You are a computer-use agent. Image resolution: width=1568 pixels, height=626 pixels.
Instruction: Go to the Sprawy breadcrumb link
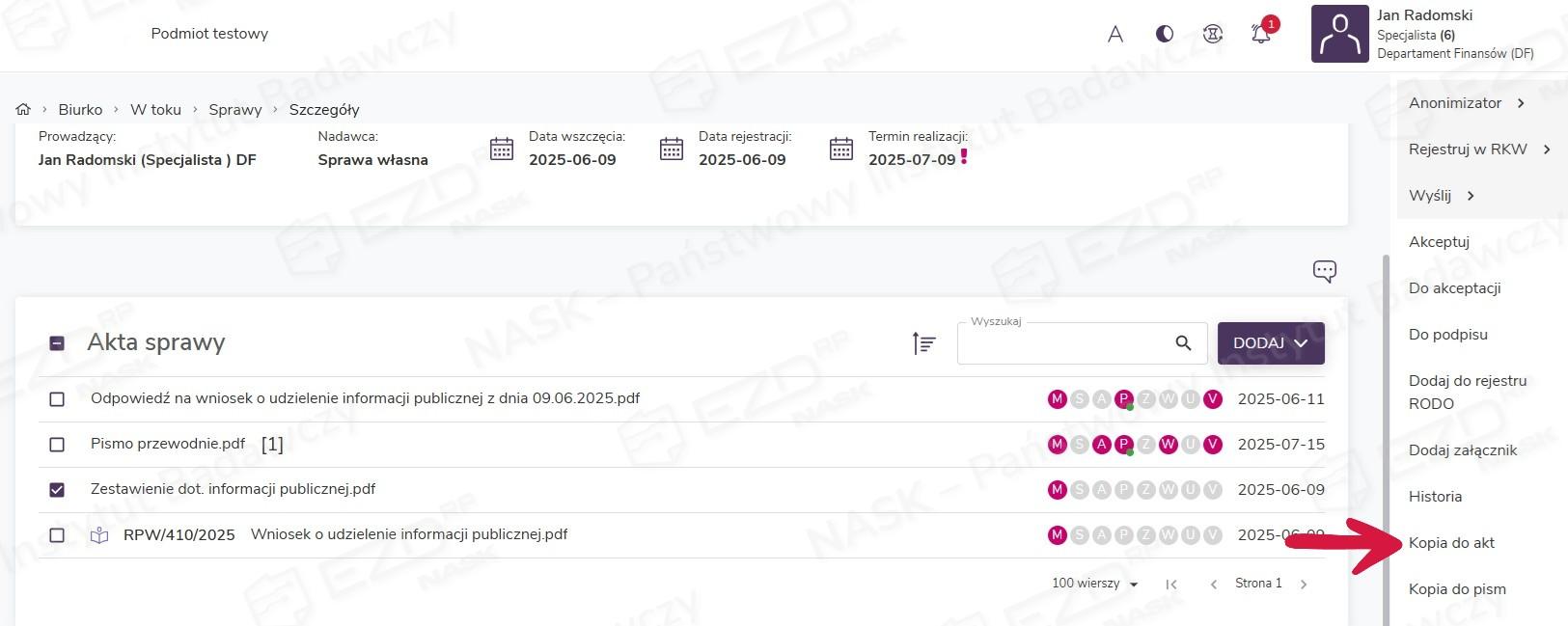[x=235, y=109]
